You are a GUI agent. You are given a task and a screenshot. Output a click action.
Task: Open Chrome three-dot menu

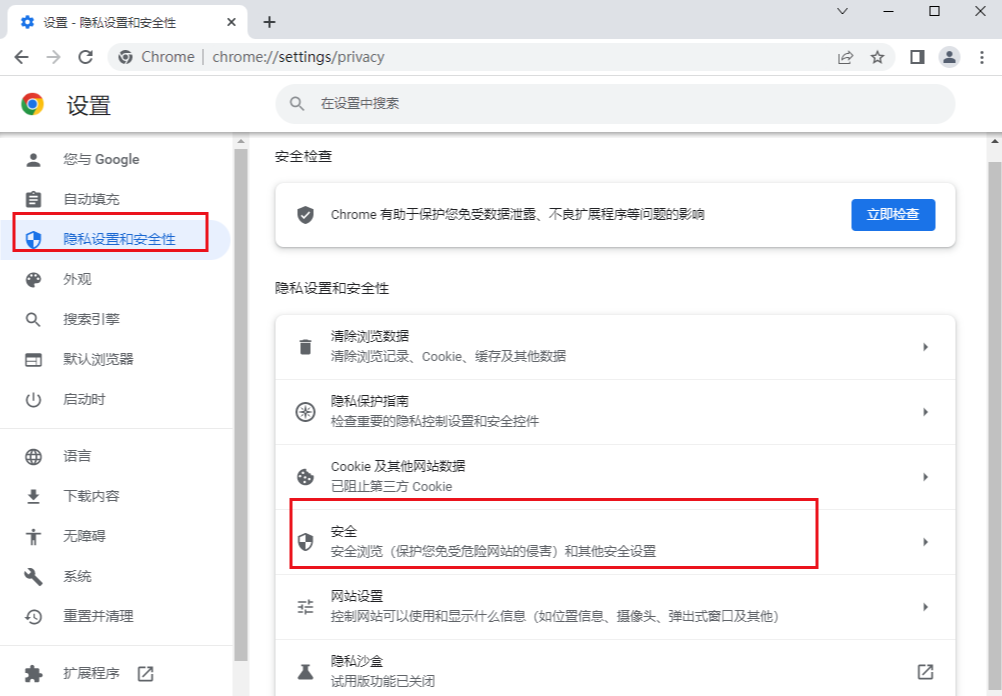(x=982, y=58)
